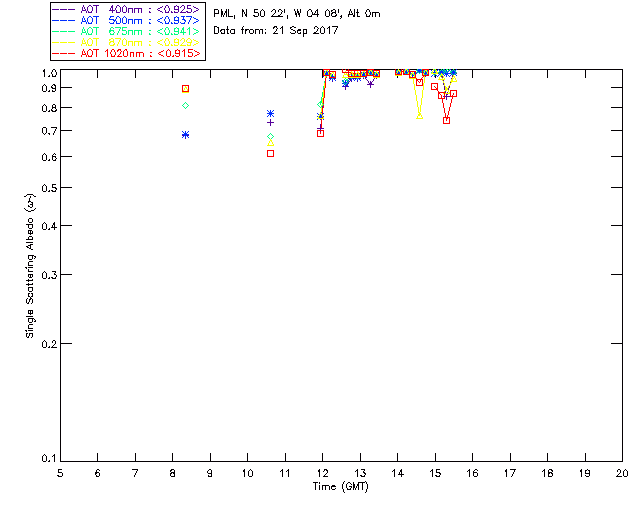Click the 'AOT 675nm : <0.941>' legend text
Image resolution: width=640 pixels, height=512 pixels.
point(140,31)
